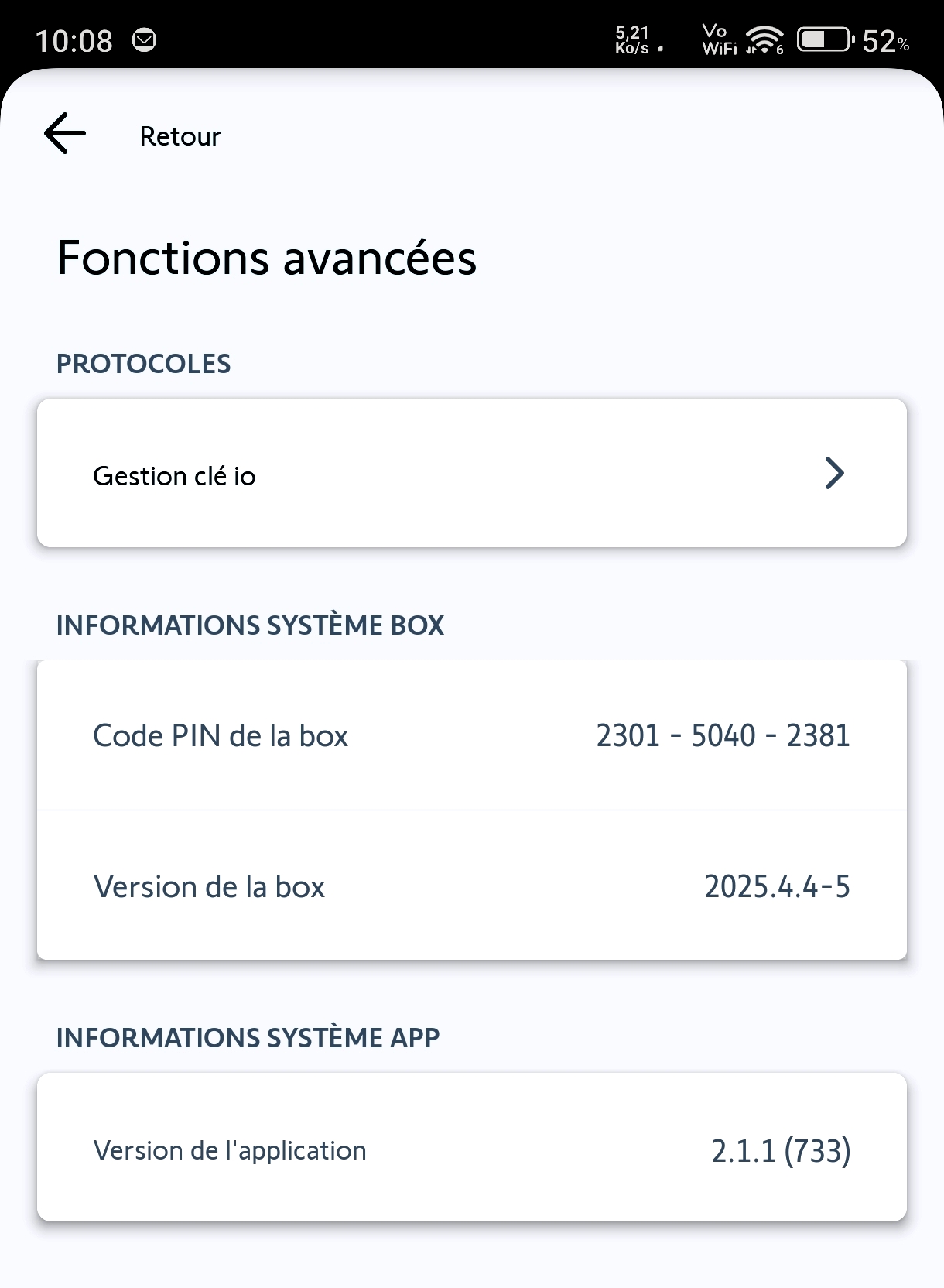Select the Version de la box label
Viewport: 944px width, 1288px height.
pos(209,886)
